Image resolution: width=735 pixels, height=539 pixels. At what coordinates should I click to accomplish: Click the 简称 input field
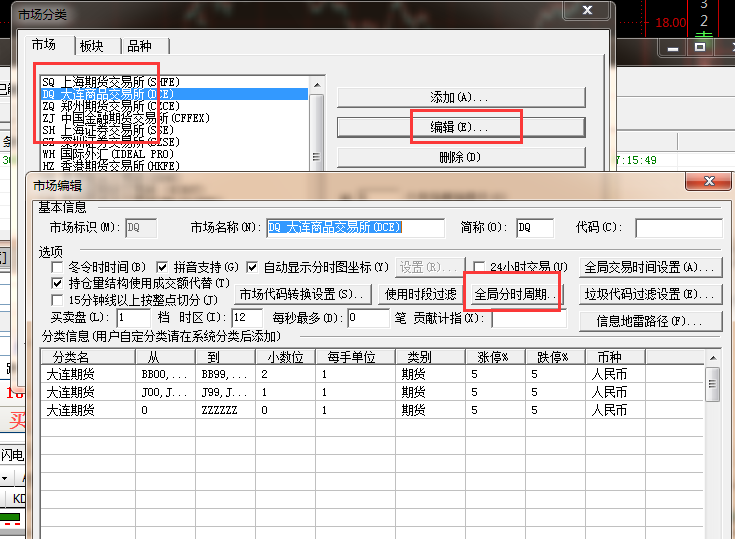click(x=535, y=228)
